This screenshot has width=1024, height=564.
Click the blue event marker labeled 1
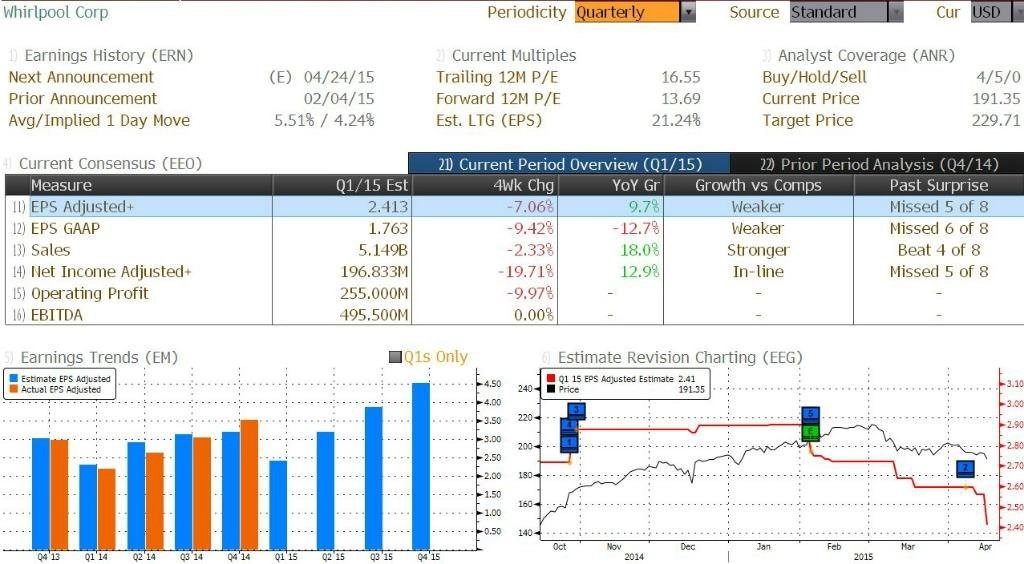click(x=569, y=443)
